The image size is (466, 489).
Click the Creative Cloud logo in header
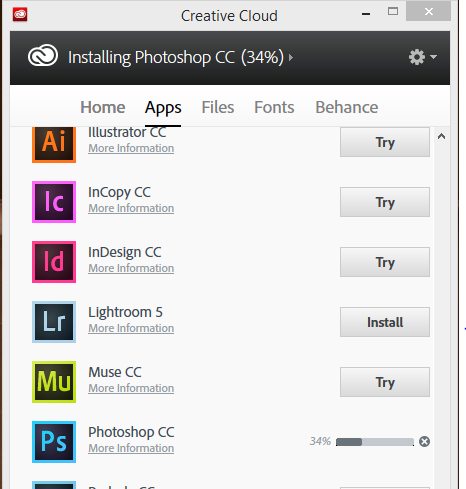click(43, 55)
